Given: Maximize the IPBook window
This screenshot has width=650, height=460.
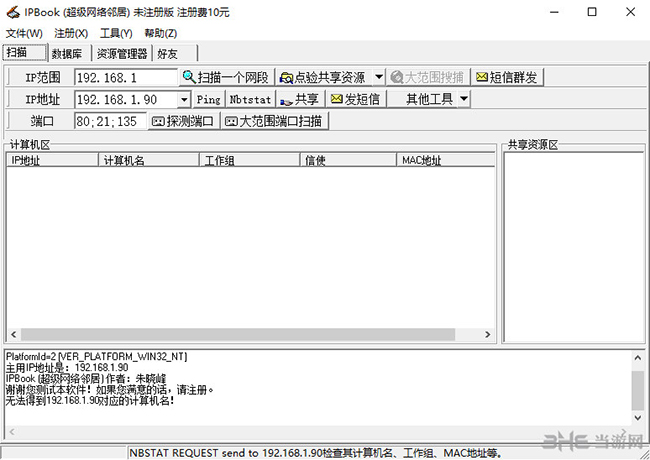Looking at the screenshot, I should click(x=592, y=12).
